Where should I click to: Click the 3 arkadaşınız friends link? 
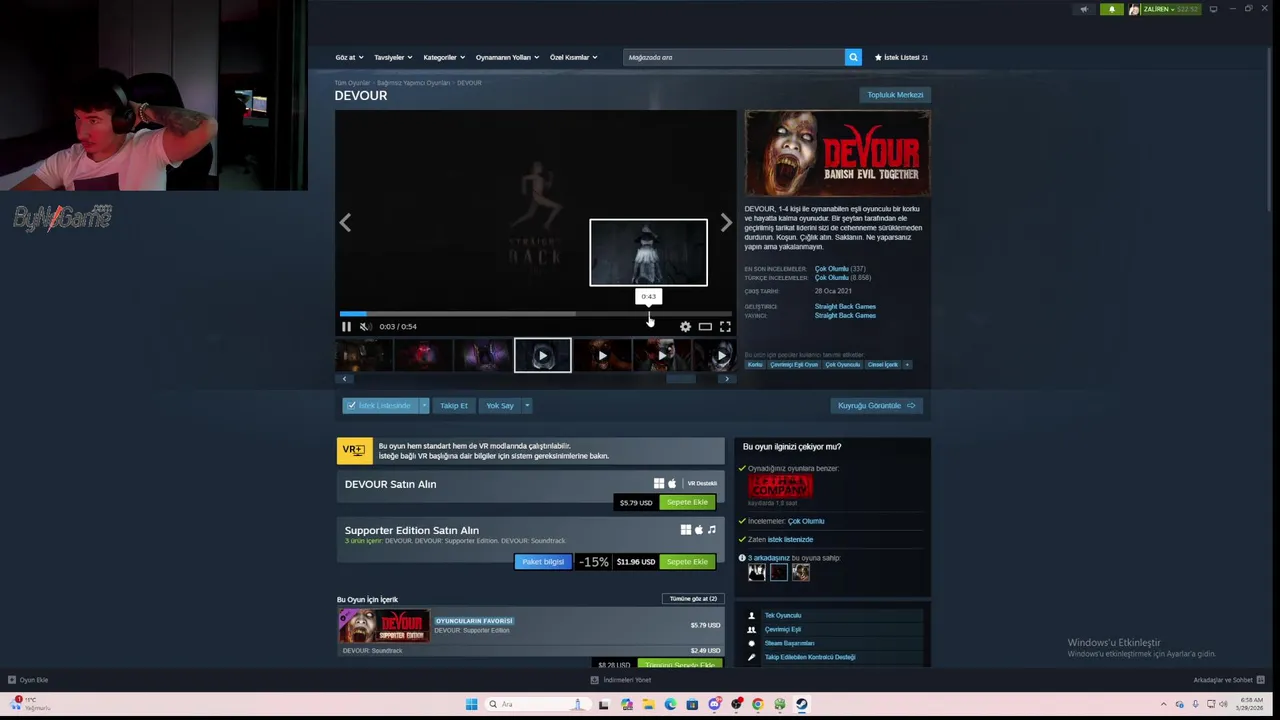point(769,558)
